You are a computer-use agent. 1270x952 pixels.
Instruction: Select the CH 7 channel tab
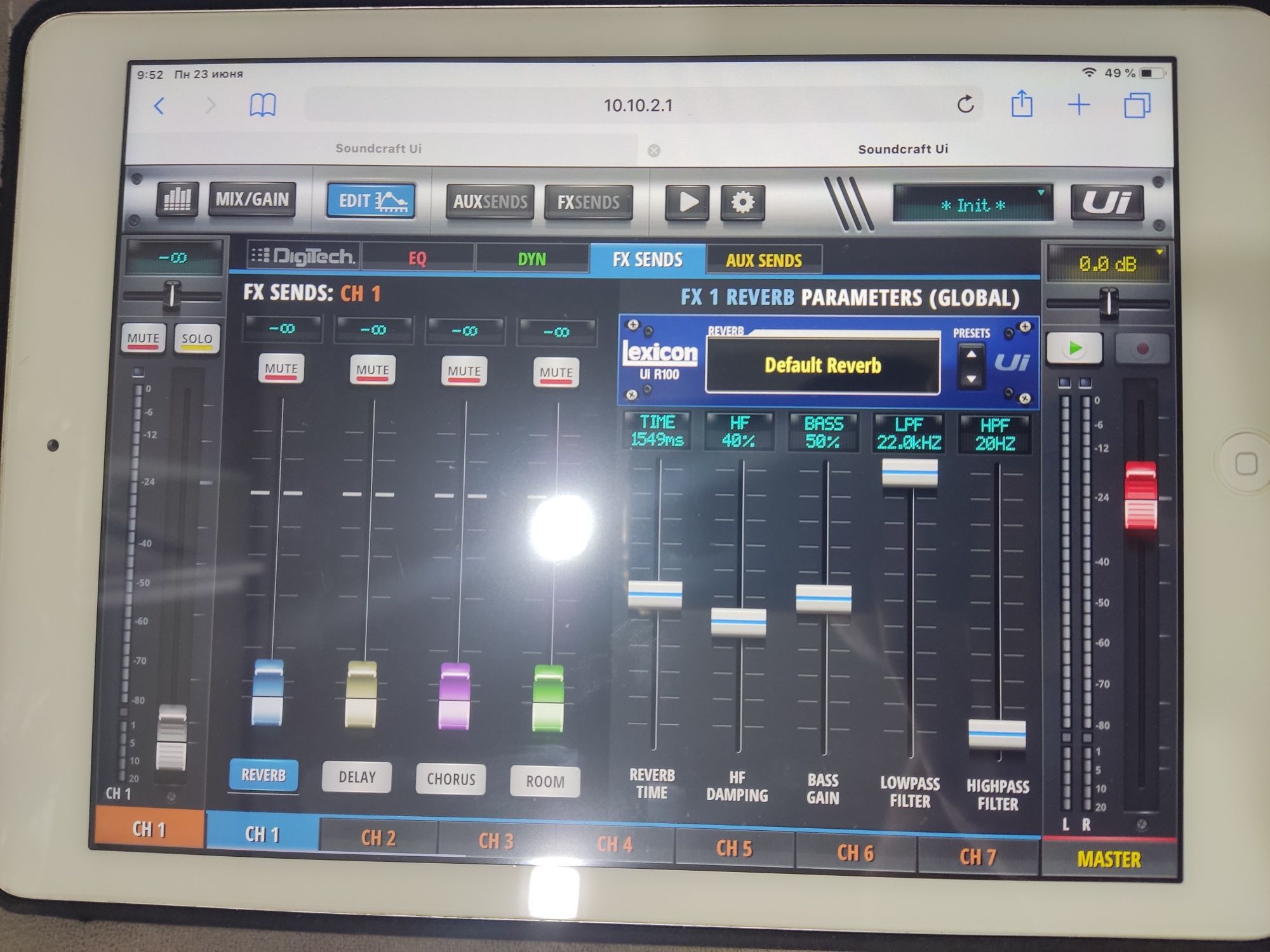(x=978, y=857)
